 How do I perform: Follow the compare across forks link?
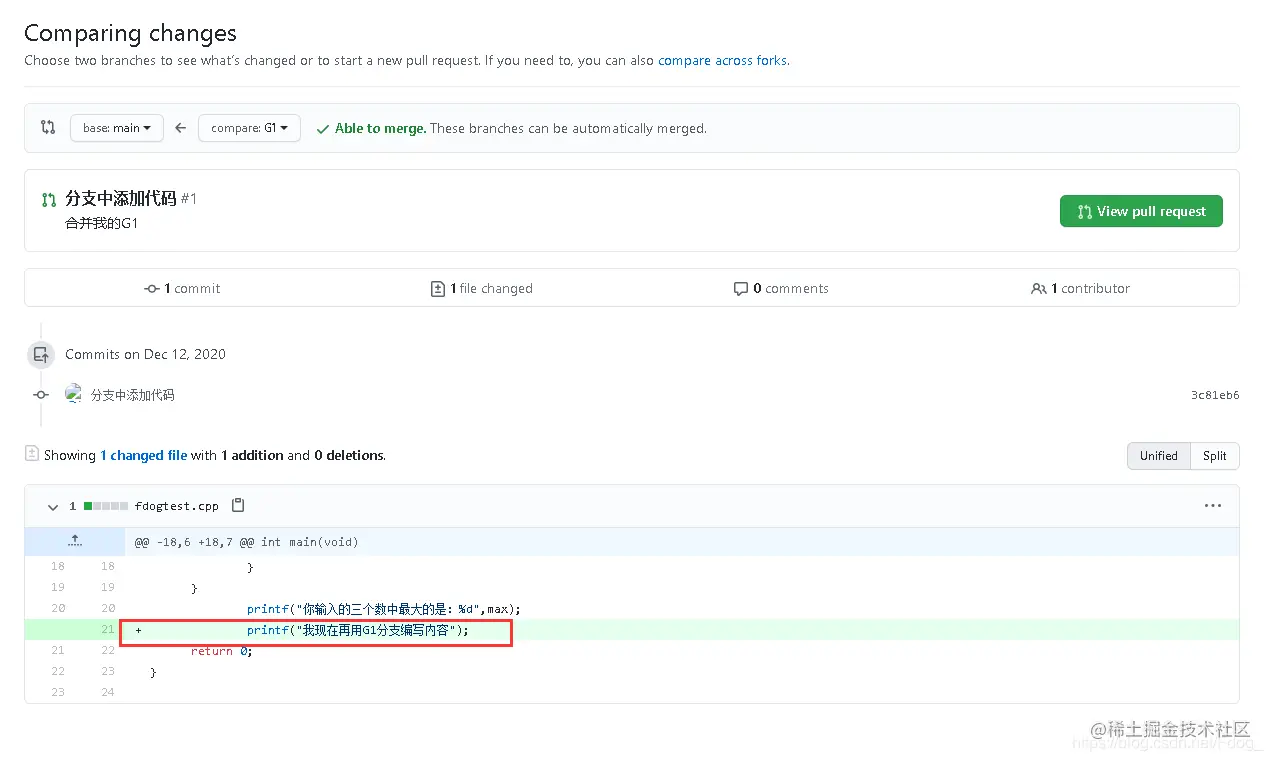(722, 60)
